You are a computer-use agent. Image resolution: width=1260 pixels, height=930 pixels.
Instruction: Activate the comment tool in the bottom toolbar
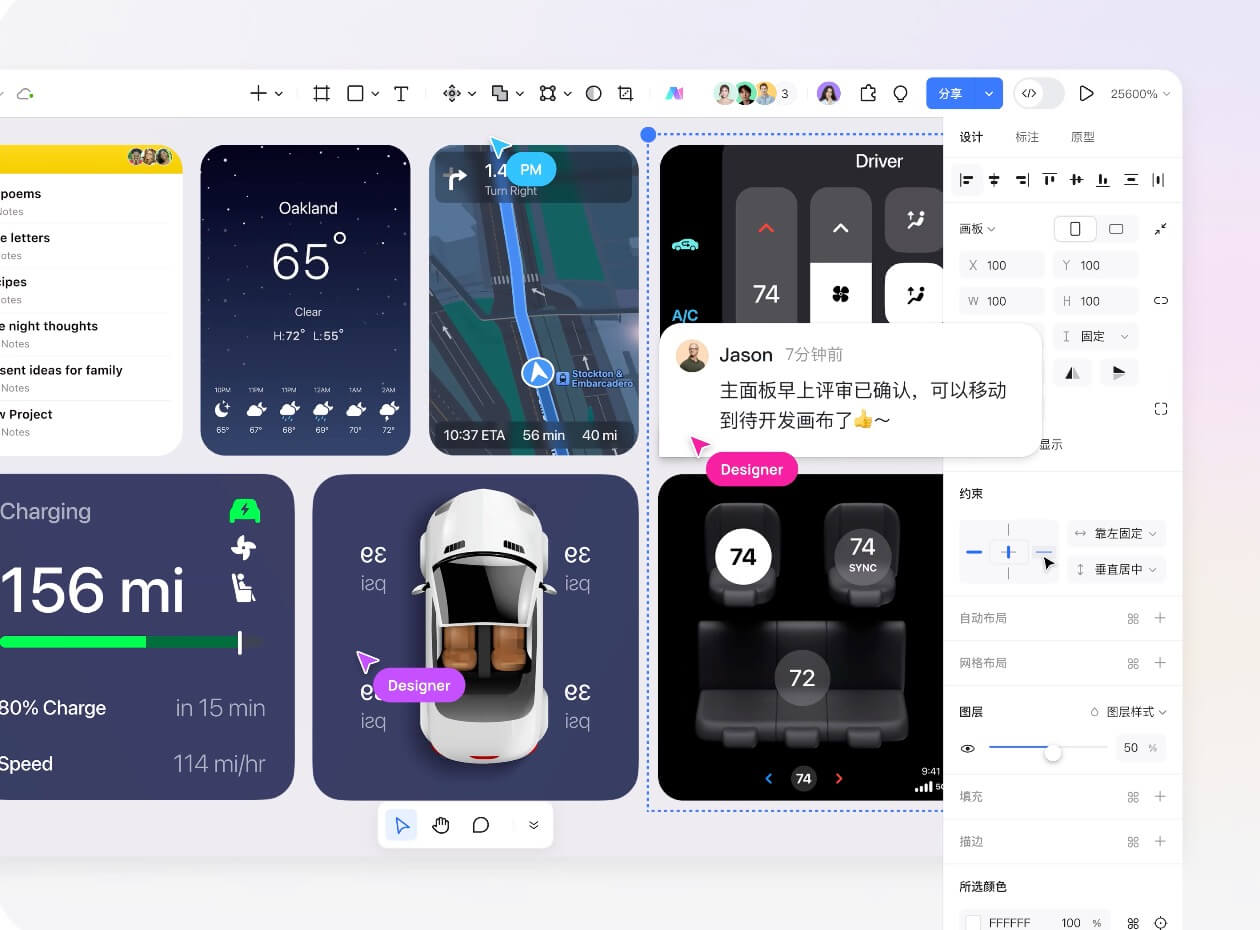tap(481, 825)
